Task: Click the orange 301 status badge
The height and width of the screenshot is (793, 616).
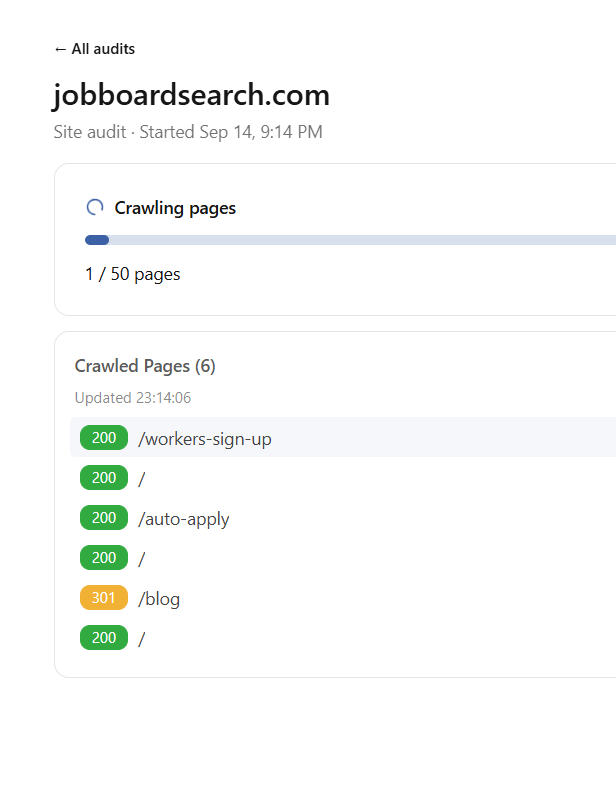Action: coord(104,598)
